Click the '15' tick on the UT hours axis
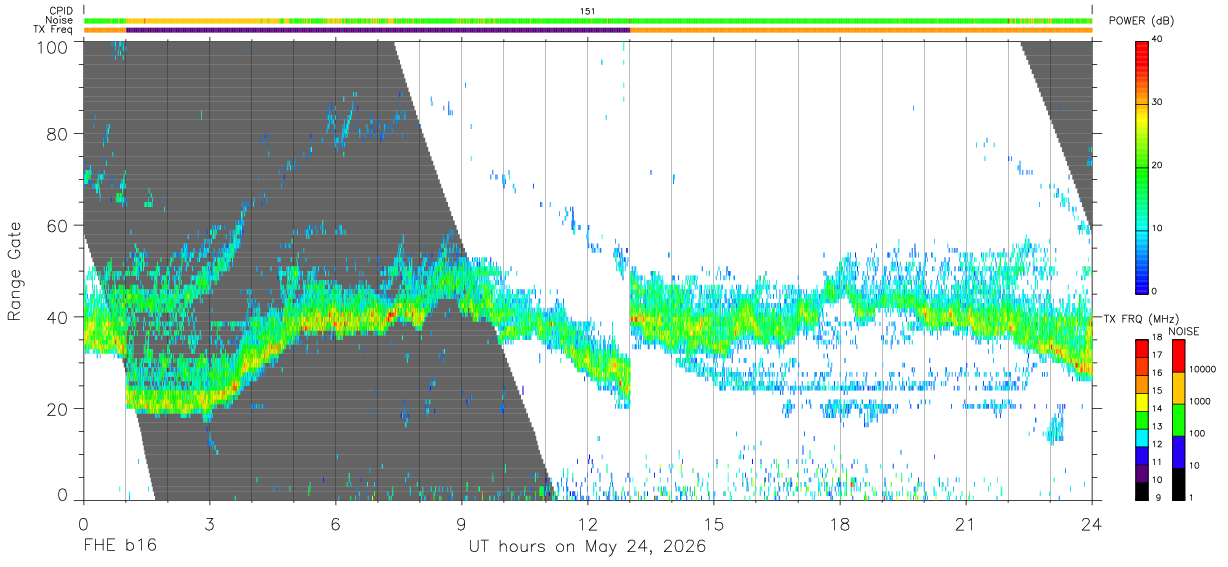The height and width of the screenshot is (567, 1228). 714,524
